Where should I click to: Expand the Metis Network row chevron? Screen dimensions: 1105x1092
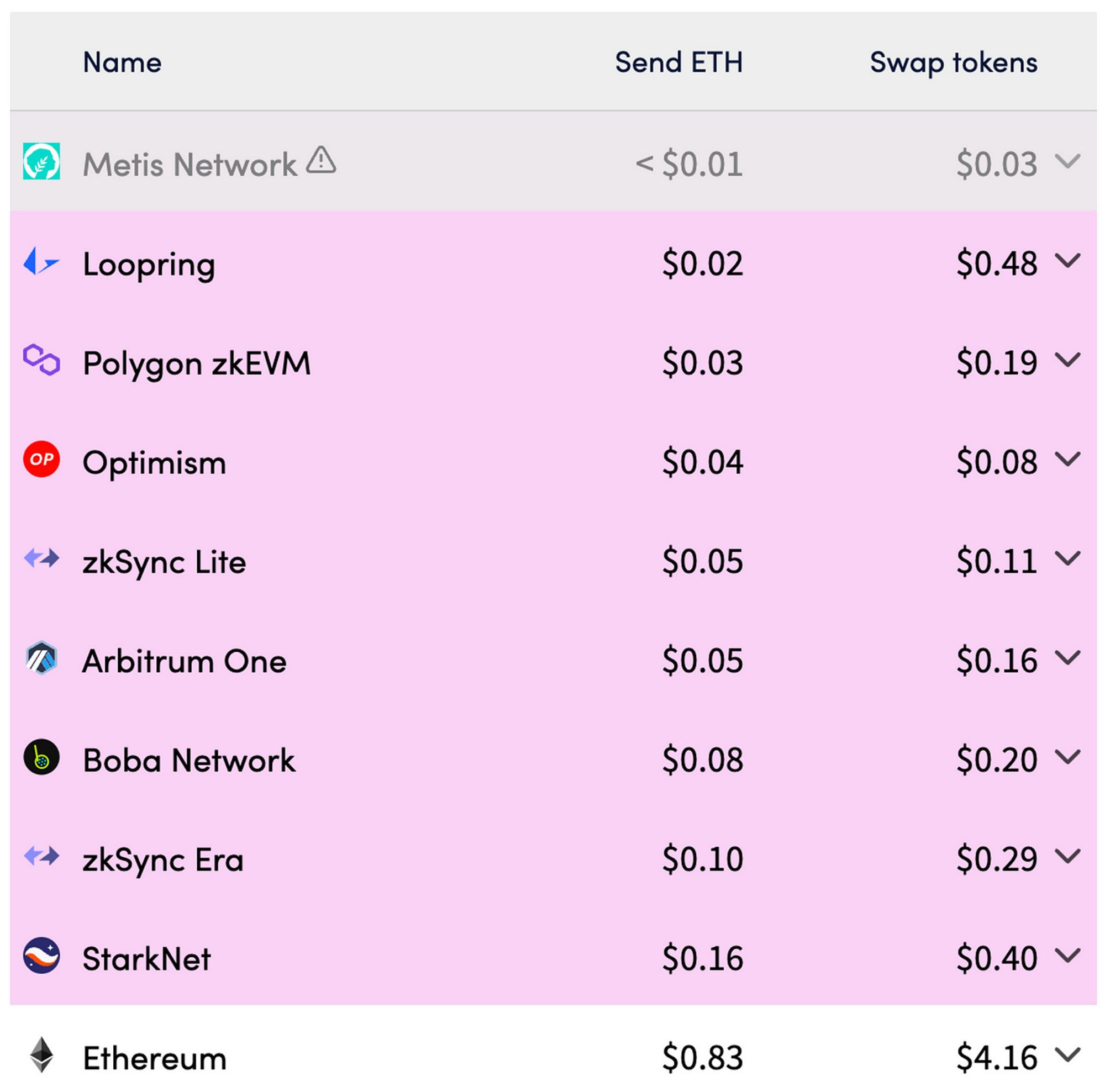pos(1068,161)
